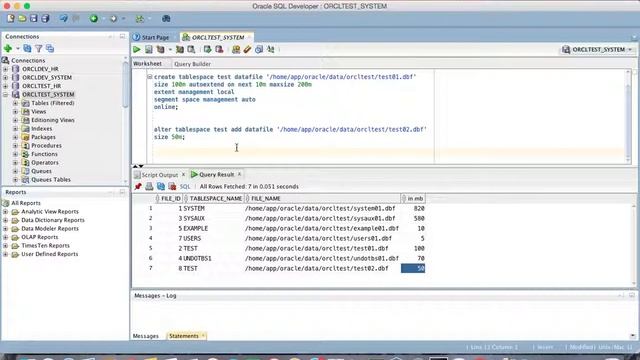Click the schema browser icon in Connections toolbar
This screenshot has height=360, width=640.
pos(50,49)
